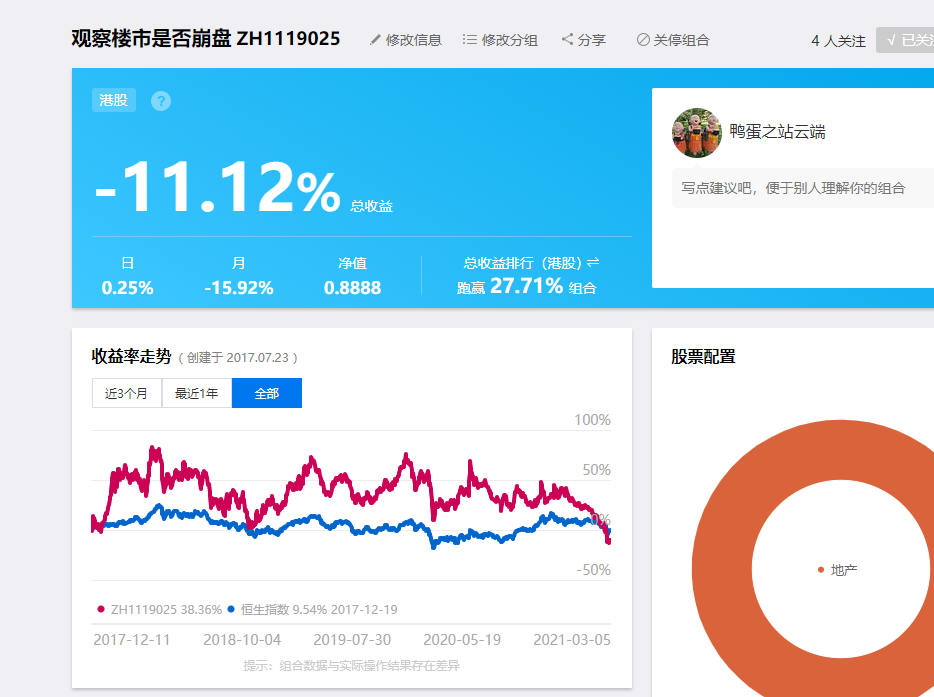This screenshot has width=934, height=697.
Task: Toggle the 已关注 follow button
Action: pyautogui.click(x=906, y=40)
